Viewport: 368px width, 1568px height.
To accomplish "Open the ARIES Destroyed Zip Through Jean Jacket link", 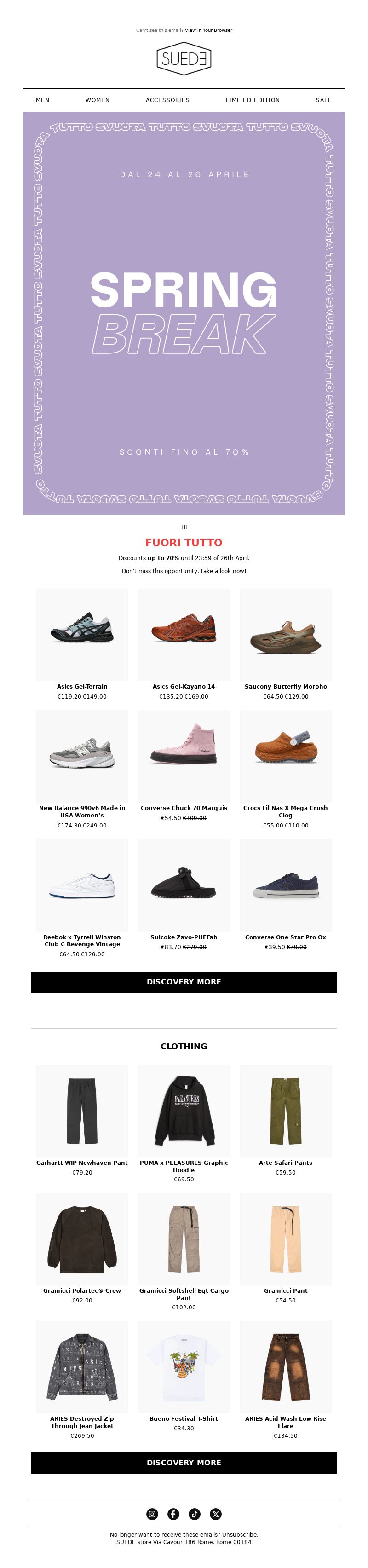I will (x=82, y=1422).
